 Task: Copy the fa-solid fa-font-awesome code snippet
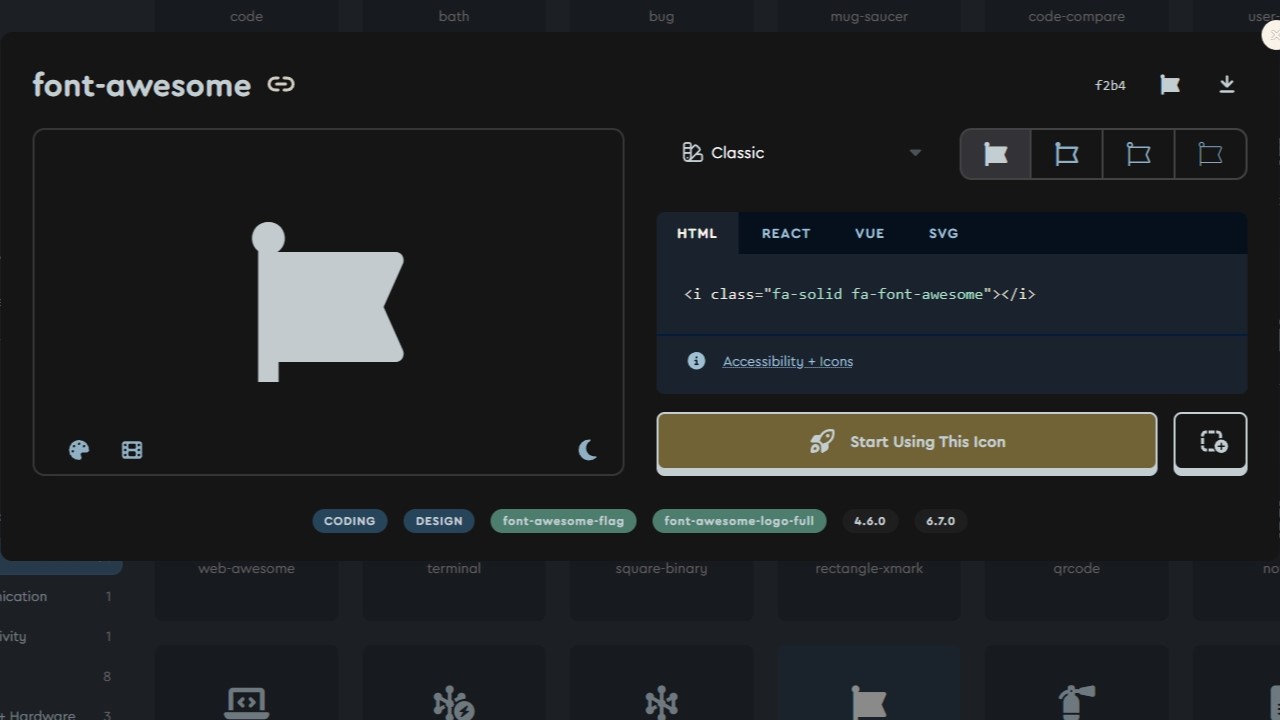[860, 294]
